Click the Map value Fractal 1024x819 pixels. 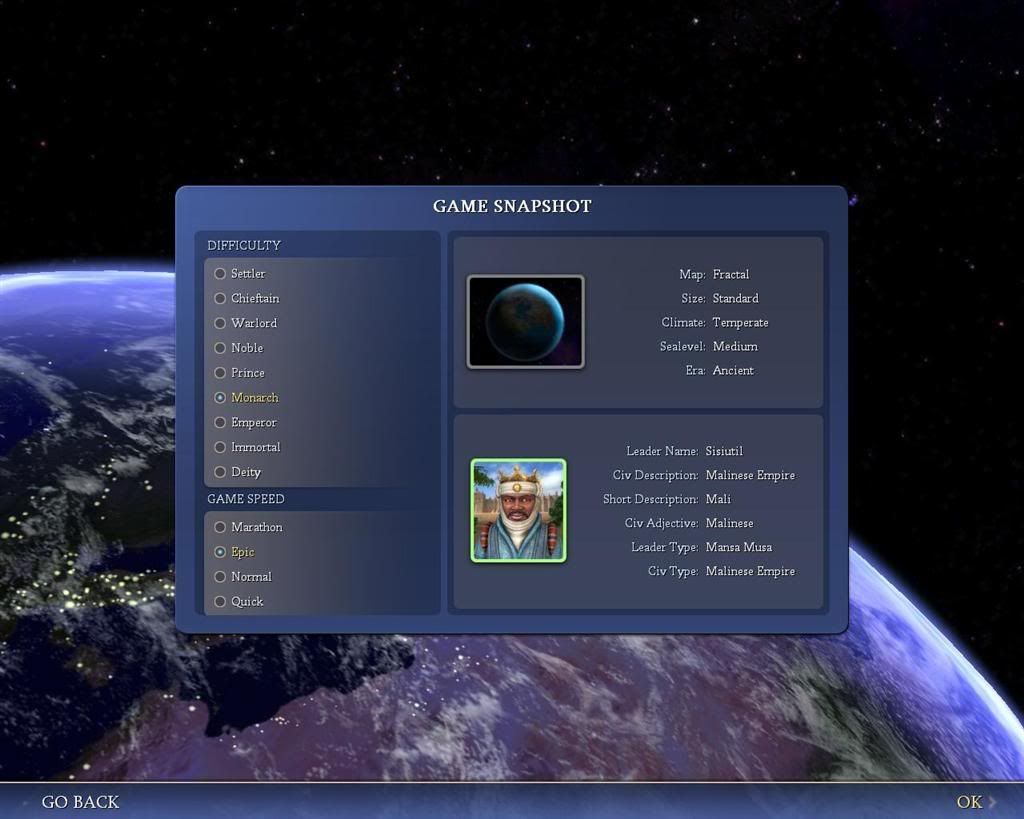(731, 274)
